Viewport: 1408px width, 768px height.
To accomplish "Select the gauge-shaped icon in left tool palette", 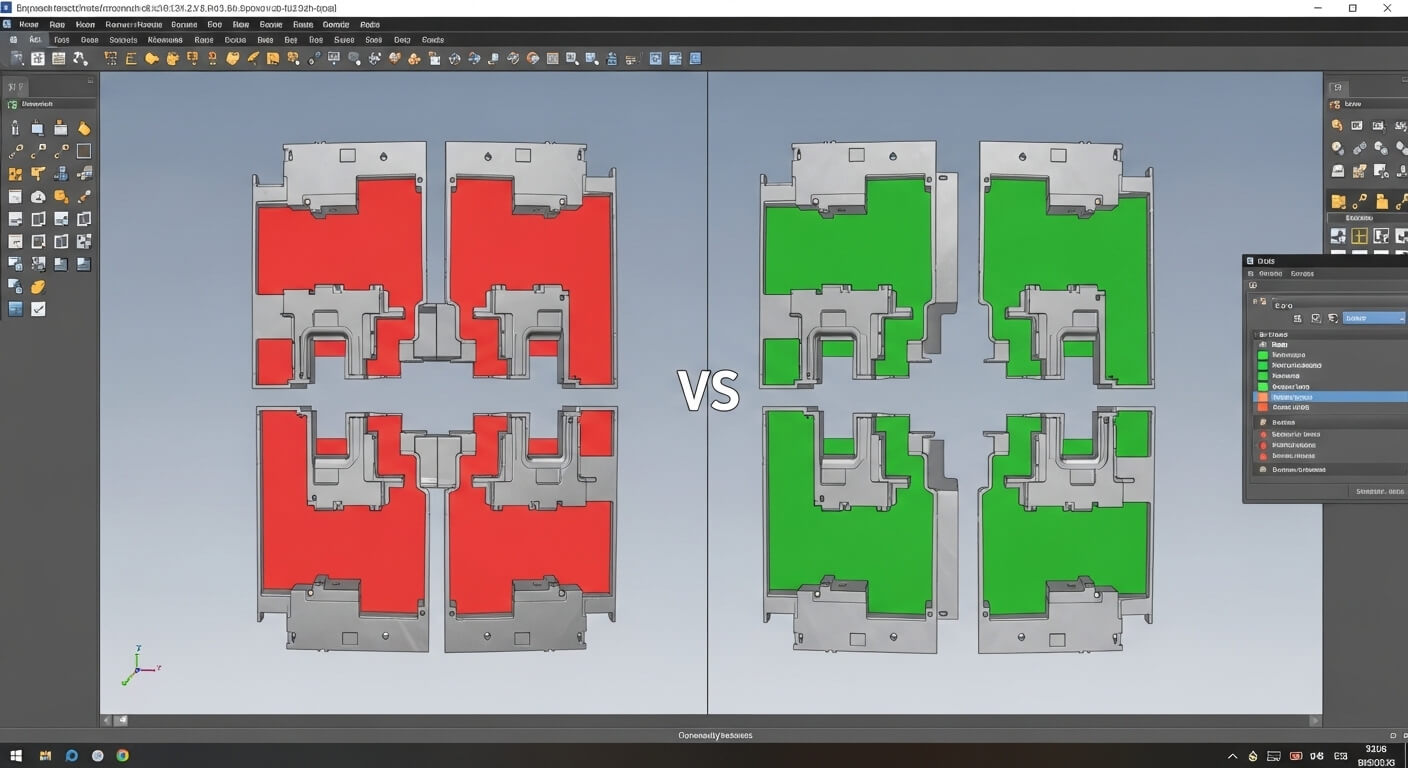I will click(x=38, y=197).
